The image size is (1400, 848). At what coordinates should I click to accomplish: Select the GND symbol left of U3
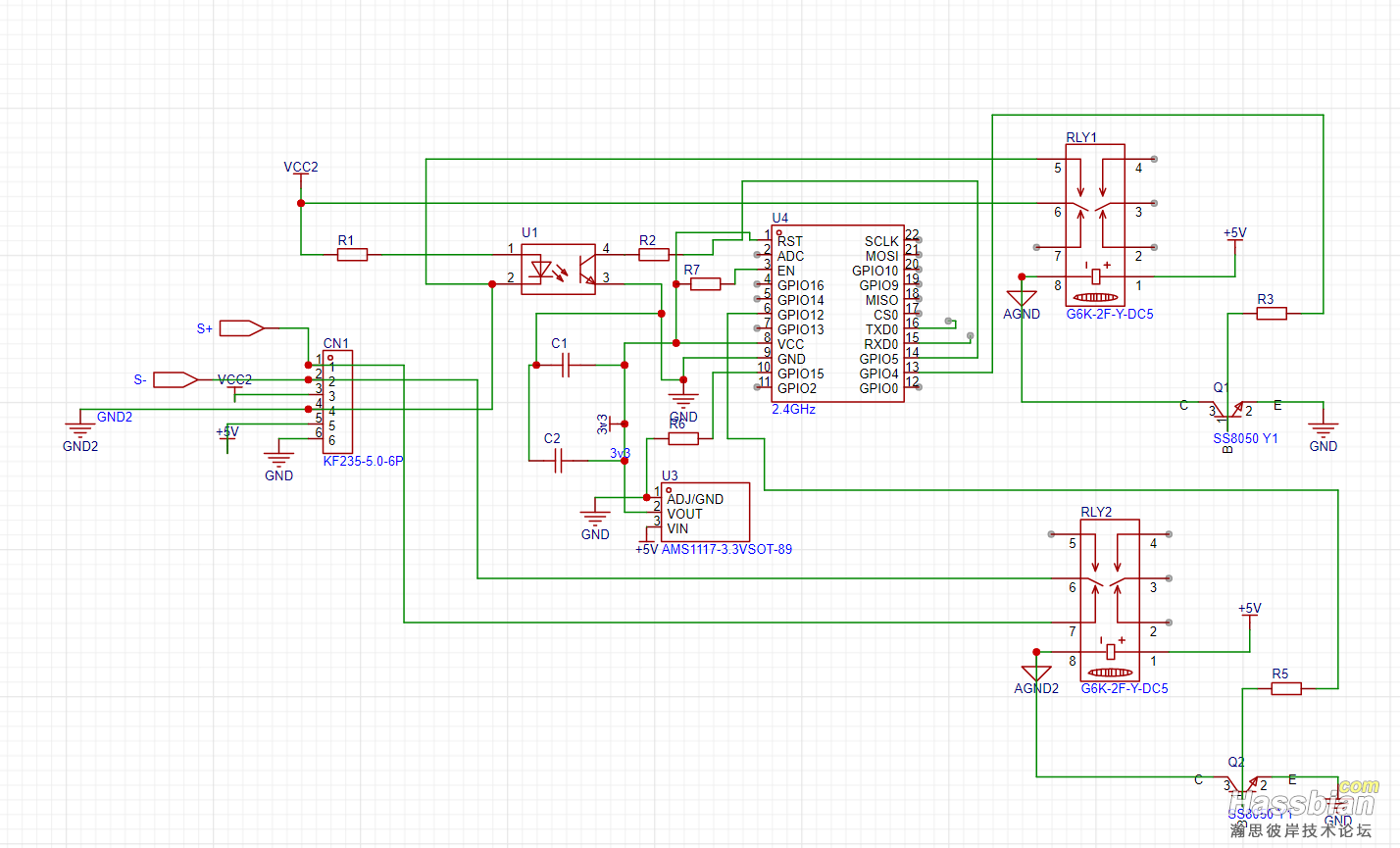[595, 517]
